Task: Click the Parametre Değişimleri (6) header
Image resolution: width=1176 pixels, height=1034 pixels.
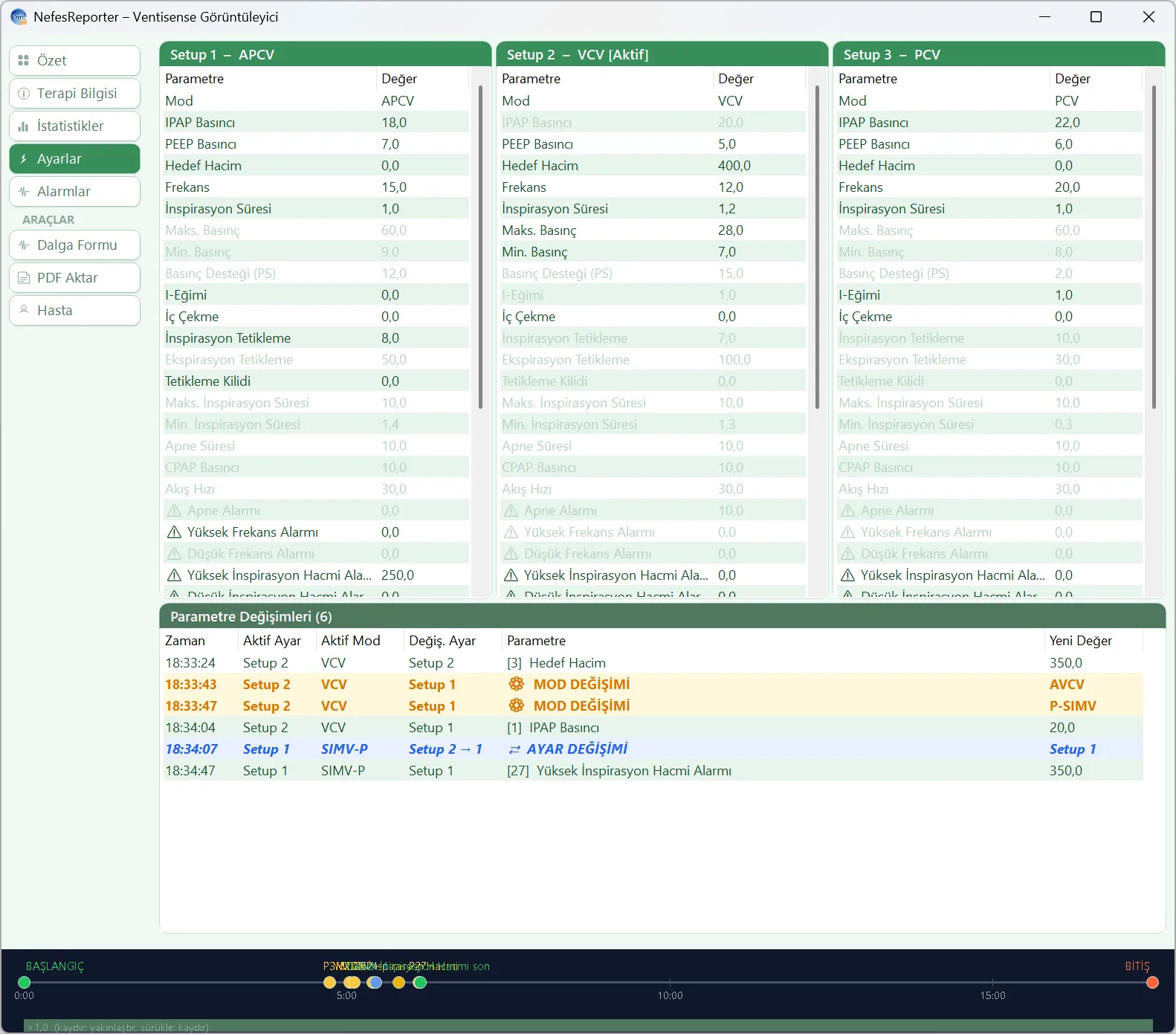Action: pos(662,616)
